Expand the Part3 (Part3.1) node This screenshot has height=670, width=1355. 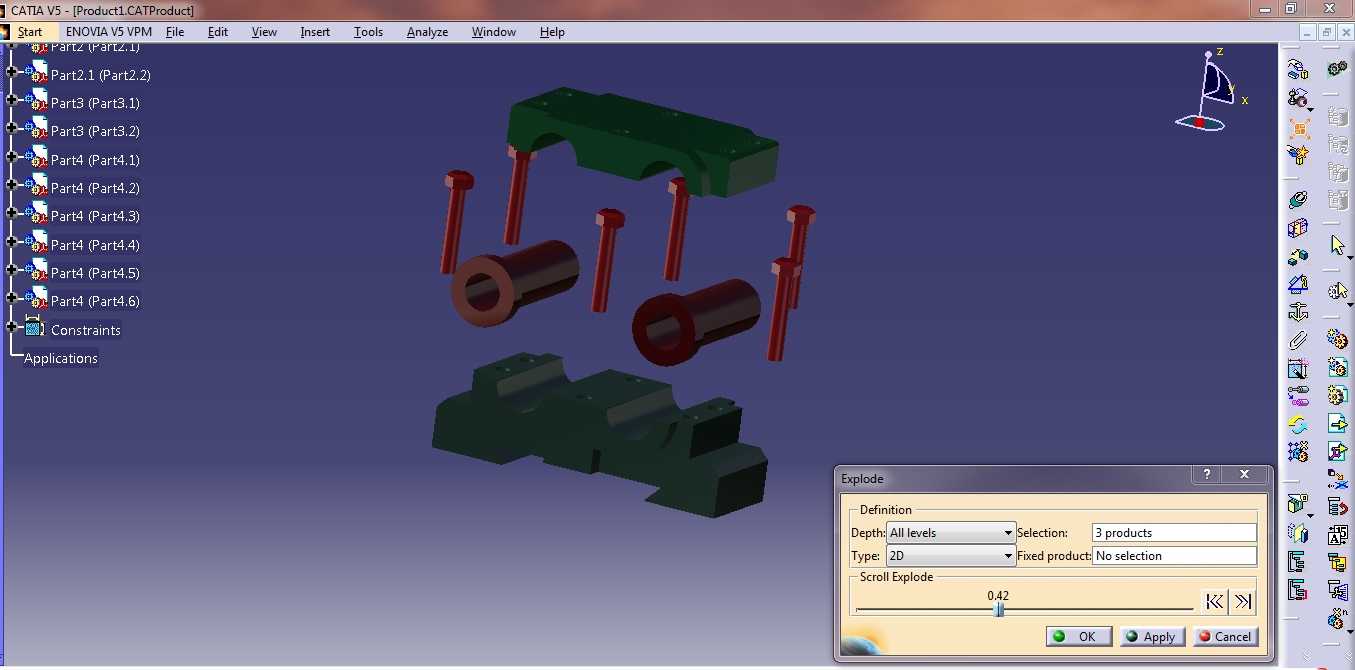(11, 100)
